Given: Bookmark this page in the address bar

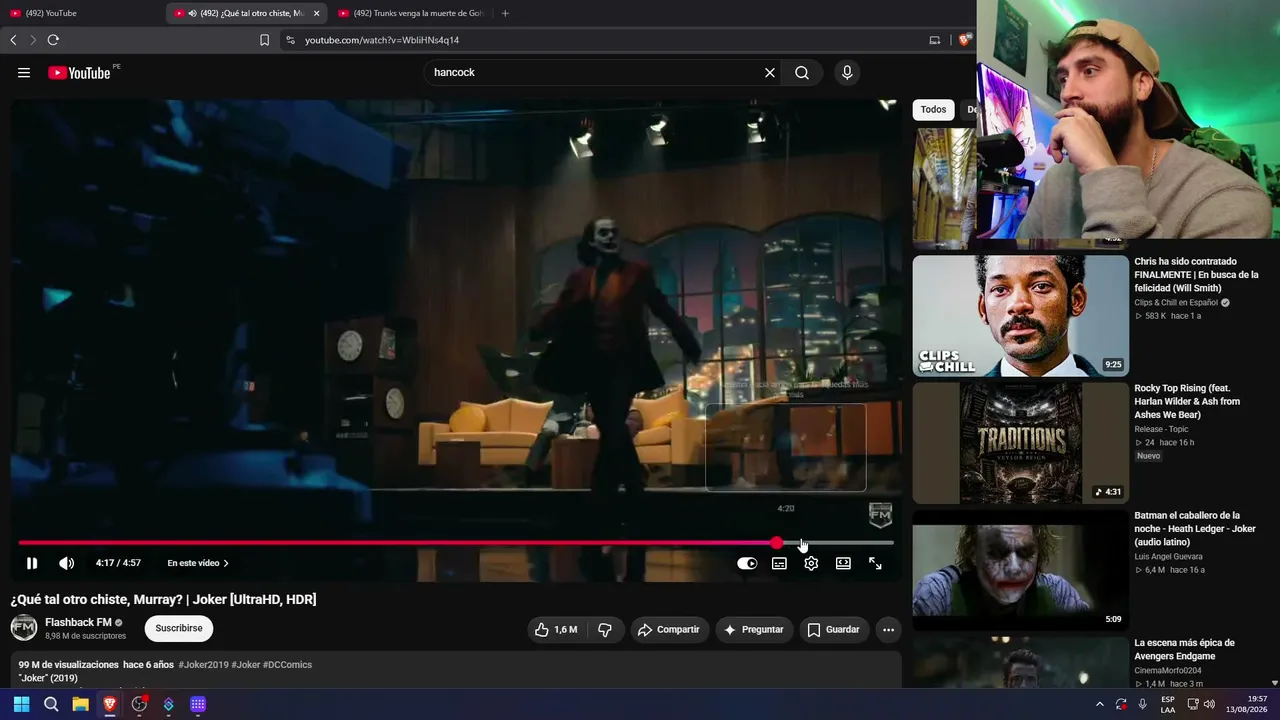Looking at the screenshot, I should (x=264, y=40).
